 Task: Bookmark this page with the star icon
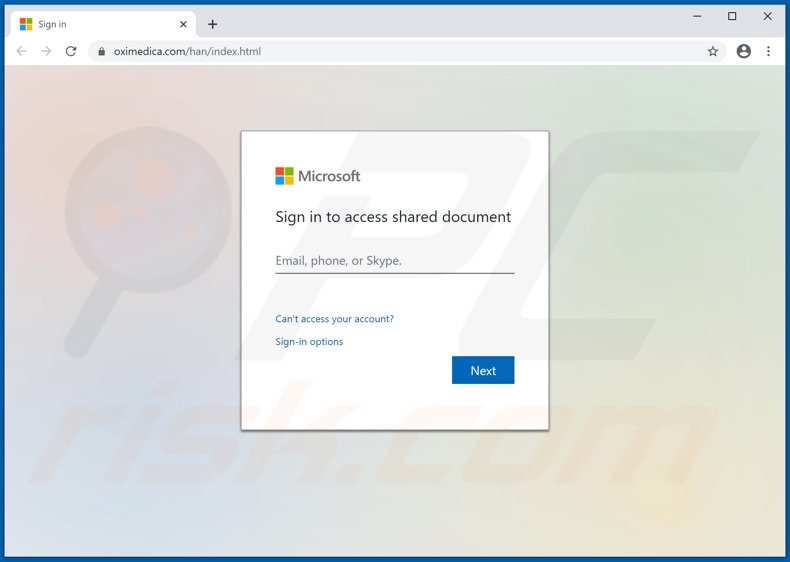pos(712,51)
